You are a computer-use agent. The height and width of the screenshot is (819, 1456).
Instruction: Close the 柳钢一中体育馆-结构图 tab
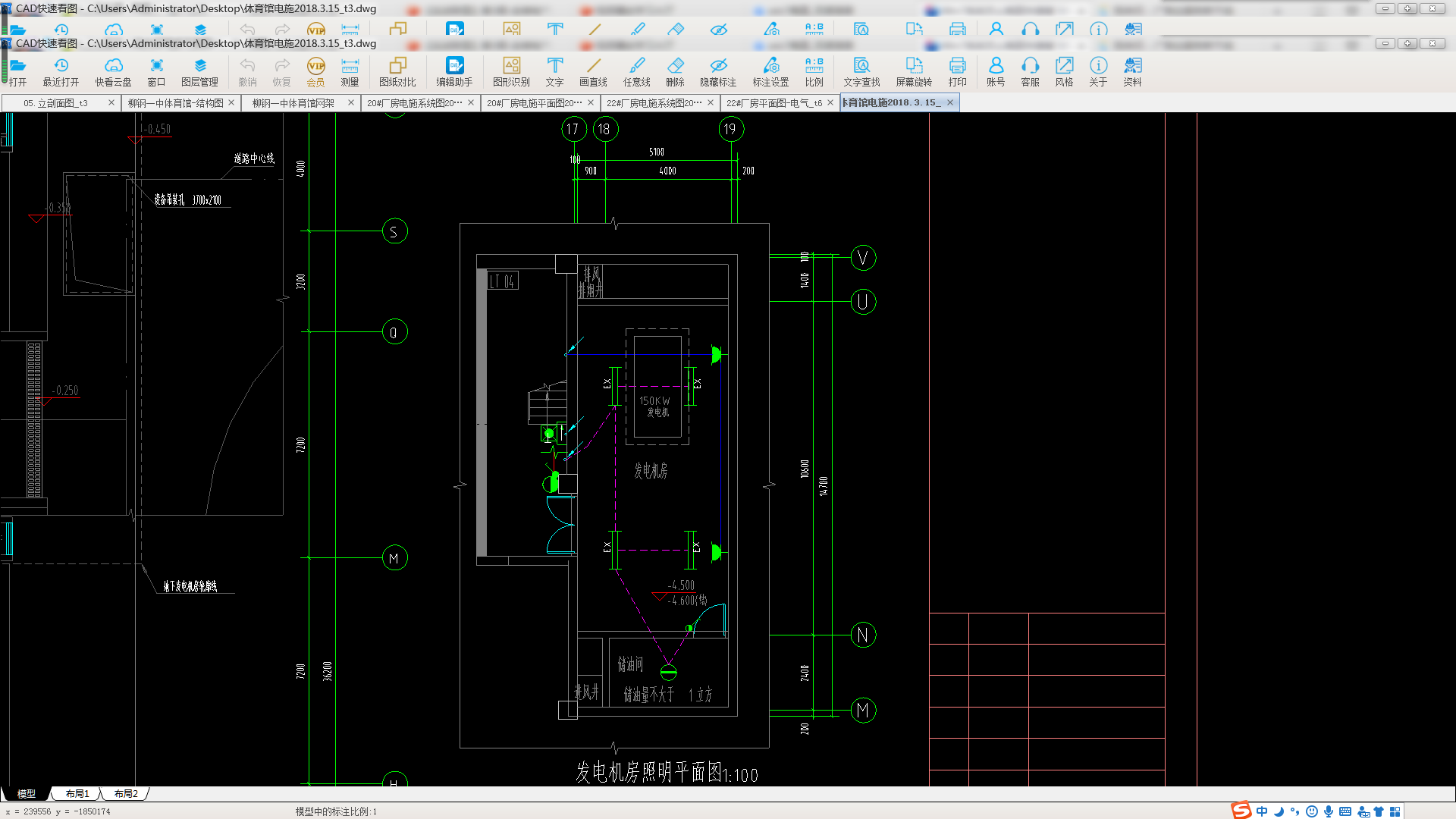[231, 102]
